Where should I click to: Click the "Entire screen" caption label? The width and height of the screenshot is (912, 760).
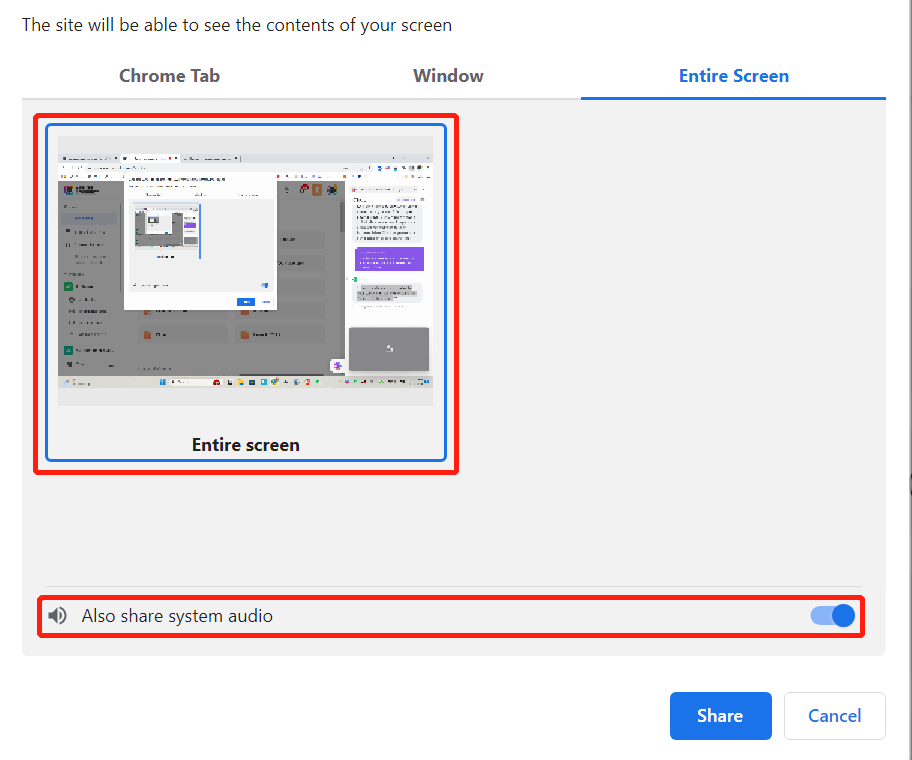click(245, 444)
